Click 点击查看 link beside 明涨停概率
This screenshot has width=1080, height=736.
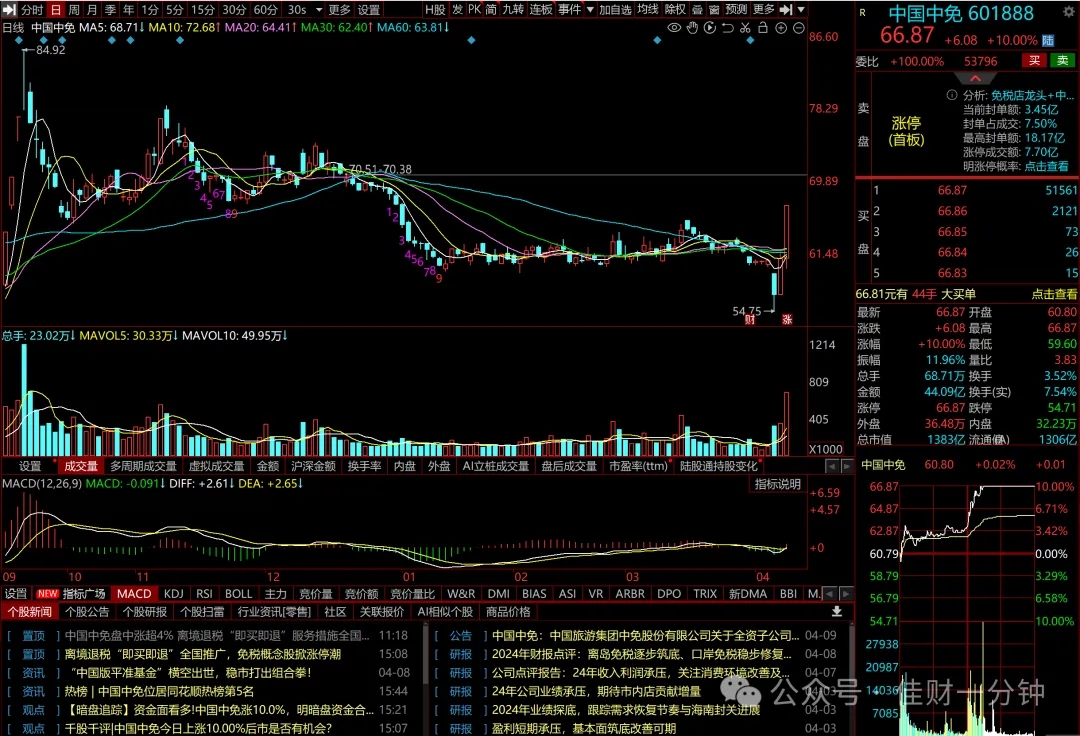[x=1046, y=166]
